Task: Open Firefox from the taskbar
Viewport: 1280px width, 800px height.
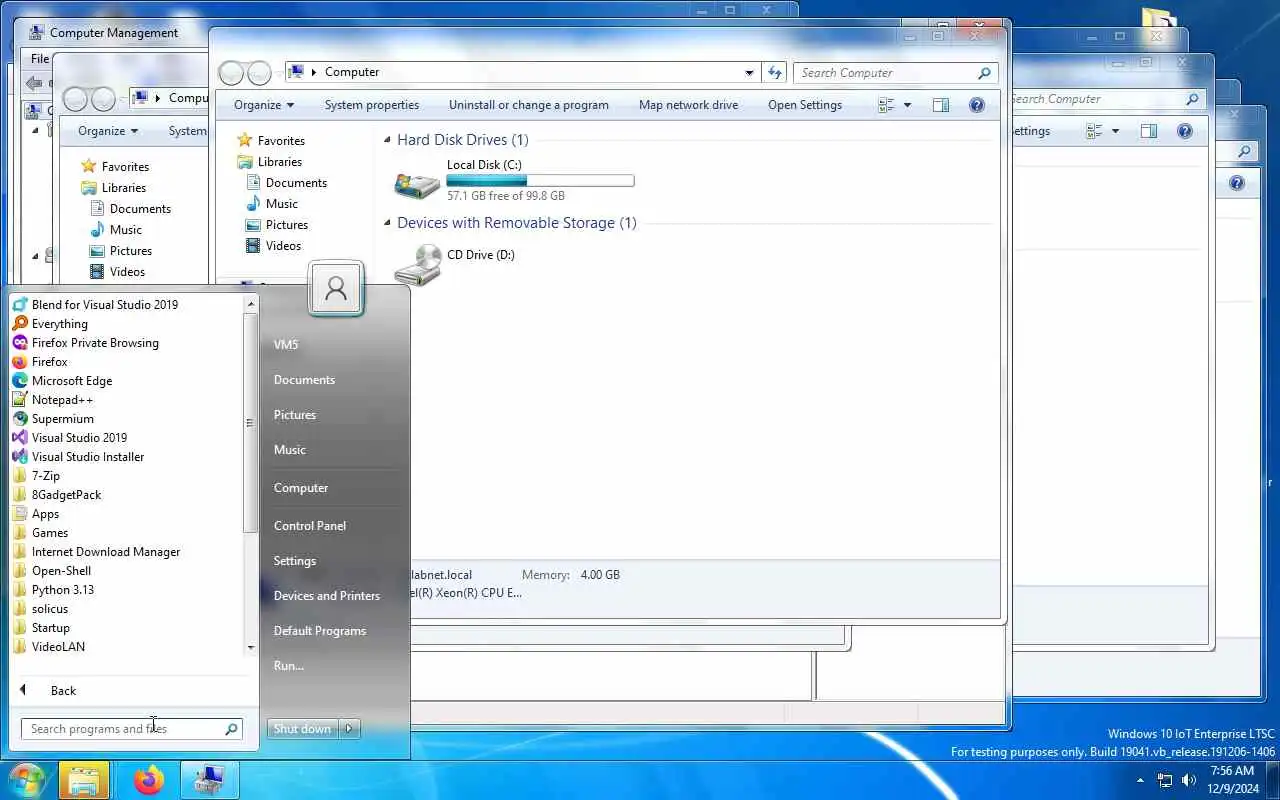Action: (149, 780)
